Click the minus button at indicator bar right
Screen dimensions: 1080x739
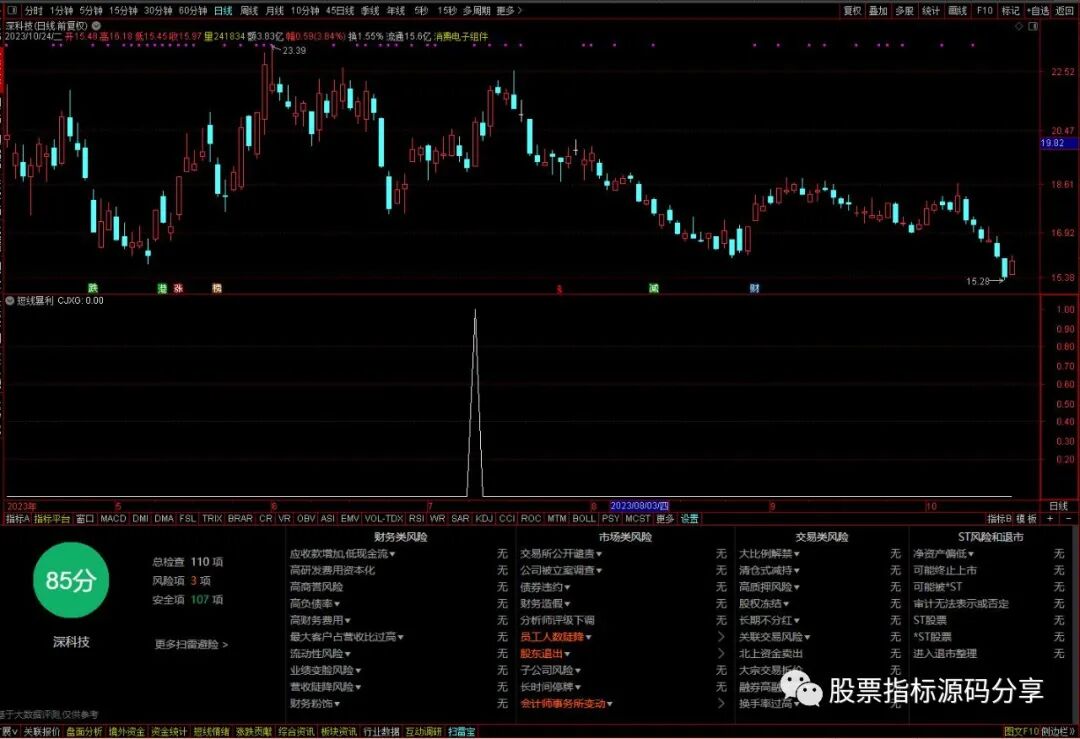coord(1068,519)
